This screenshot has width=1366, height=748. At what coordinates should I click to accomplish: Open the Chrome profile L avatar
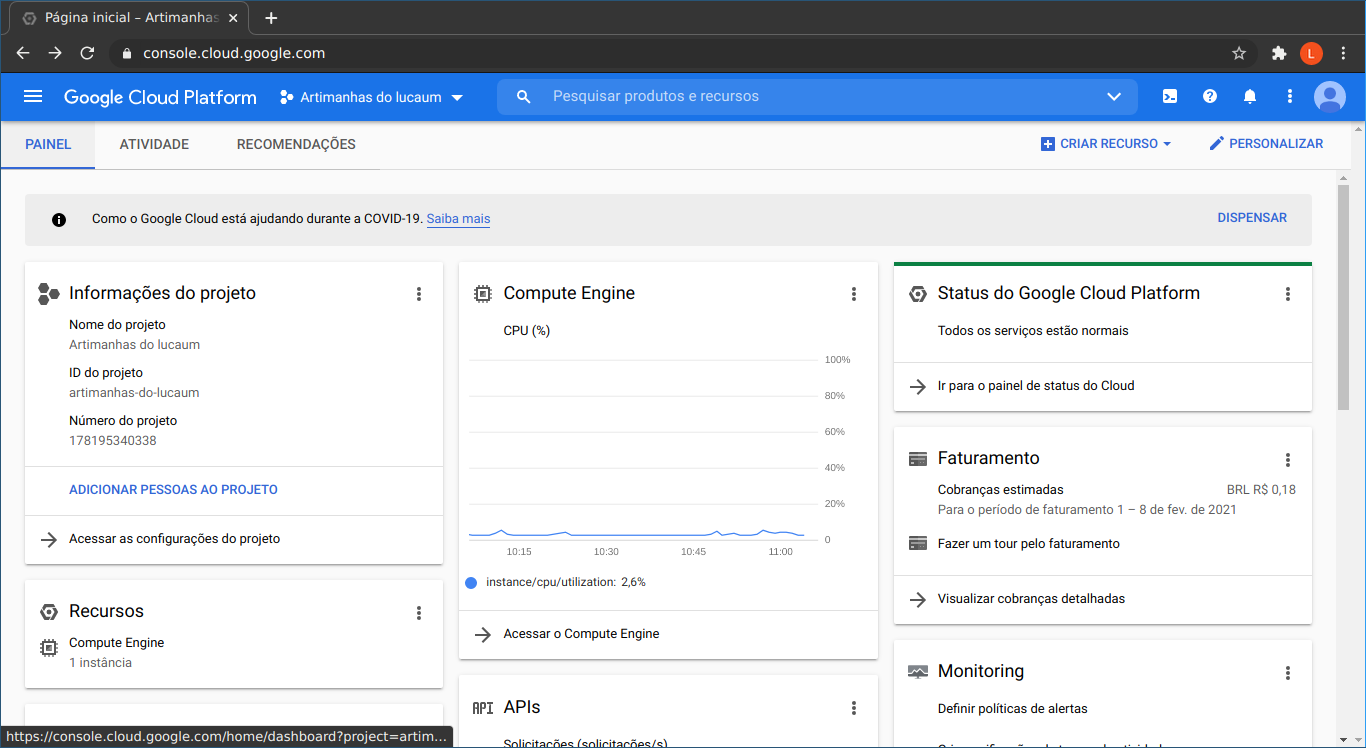(x=1311, y=53)
